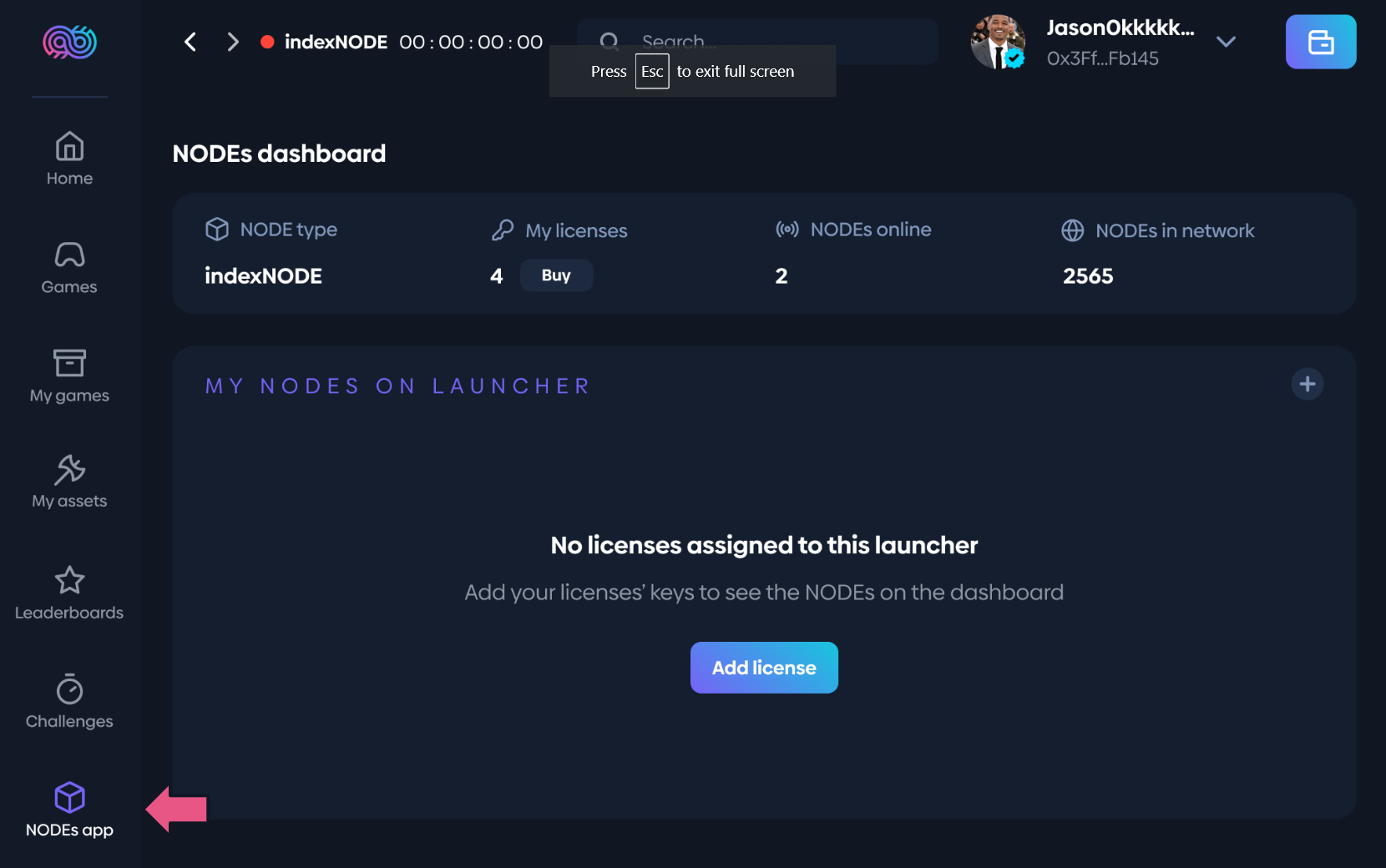
Task: Go to the Home page
Action: click(x=69, y=159)
